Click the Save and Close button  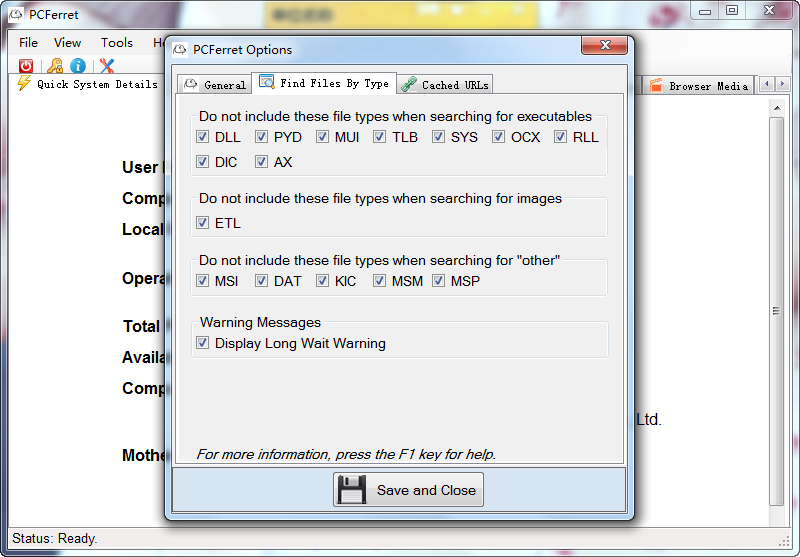click(x=408, y=490)
